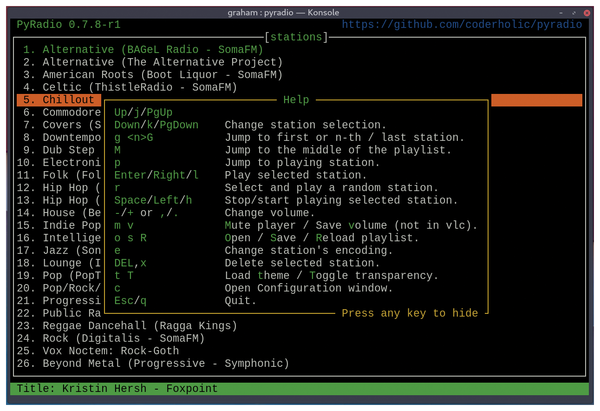Click the highlighted station 5 Chillout
Image resolution: width=600 pixels, height=411 pixels.
[x=59, y=100]
